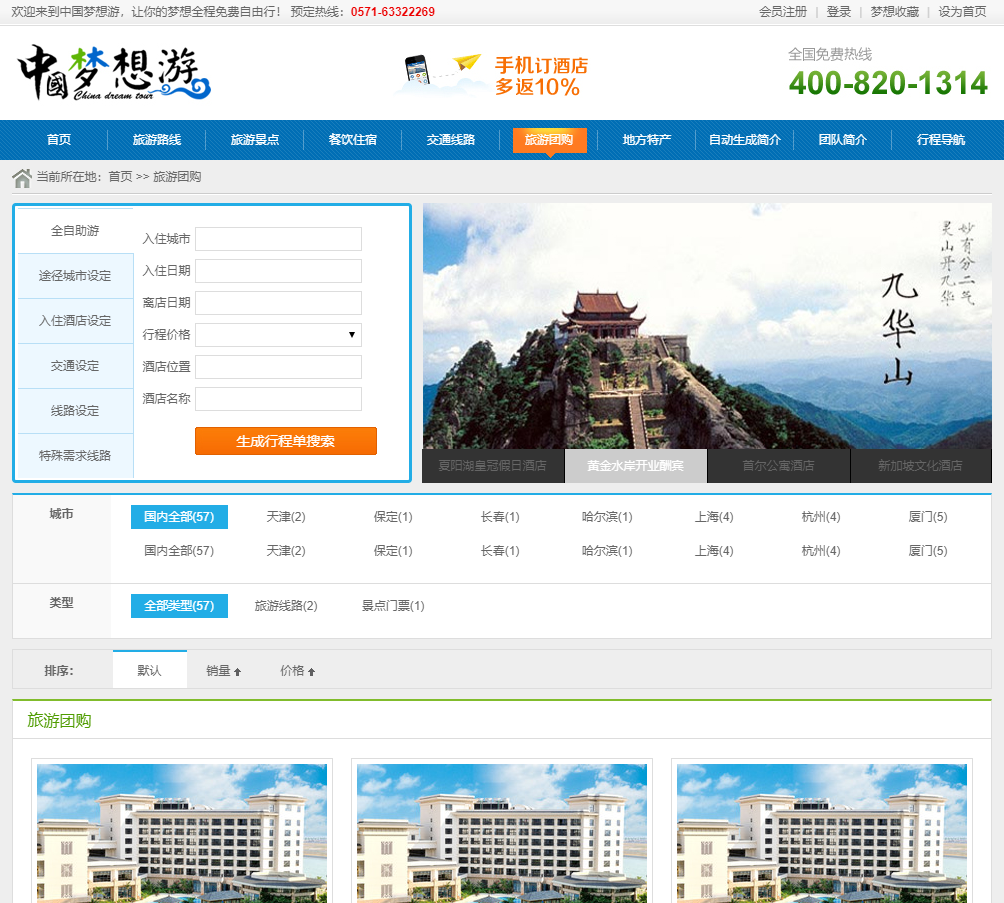Click the 中国梦想游 site logo
Viewport: 1004px width, 903px height.
(x=110, y=72)
